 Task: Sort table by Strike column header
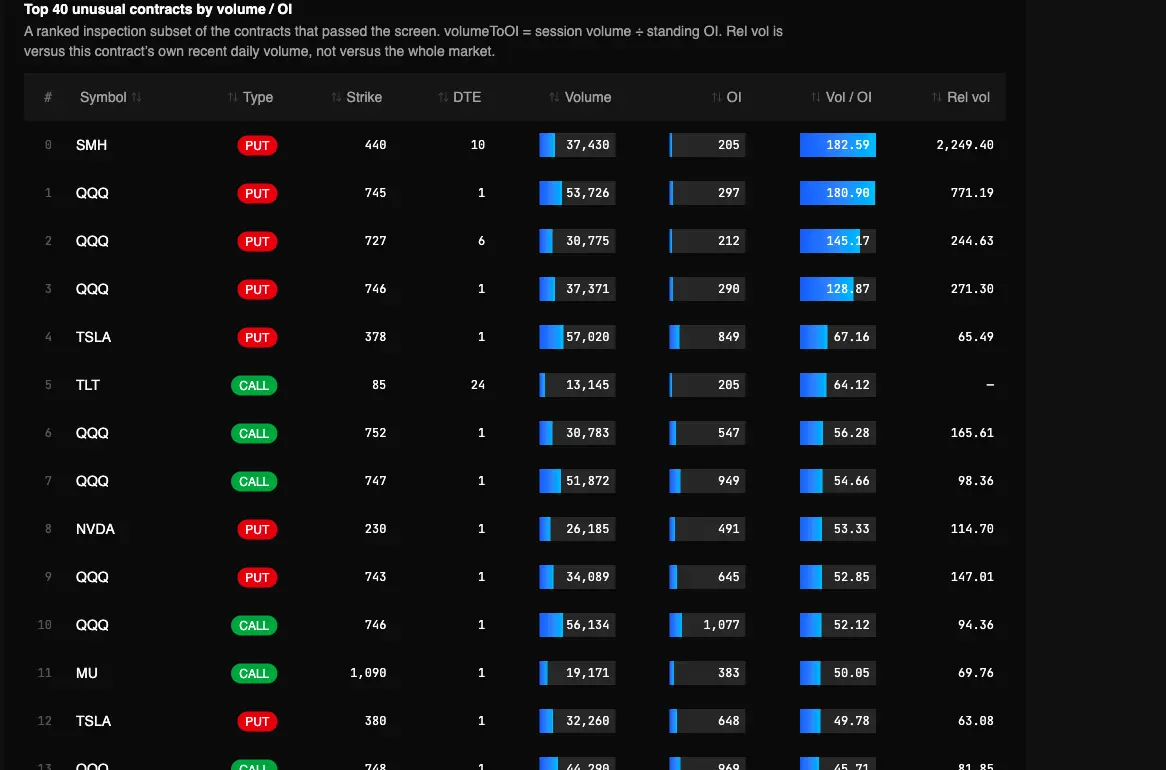(x=357, y=97)
